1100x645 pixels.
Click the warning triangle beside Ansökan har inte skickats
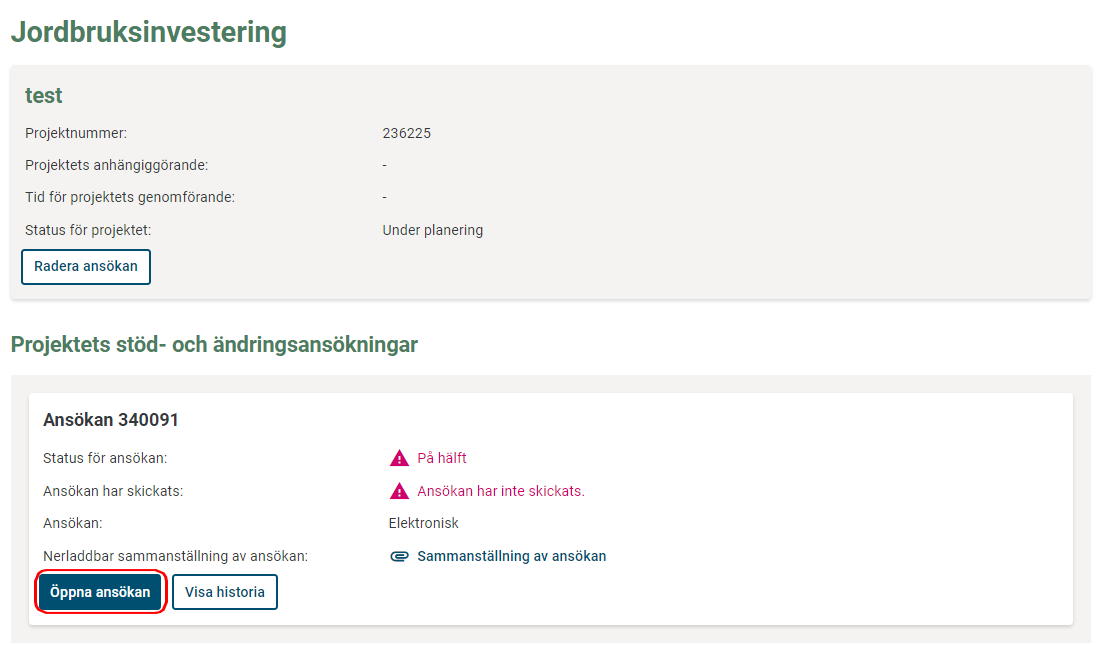[x=399, y=491]
